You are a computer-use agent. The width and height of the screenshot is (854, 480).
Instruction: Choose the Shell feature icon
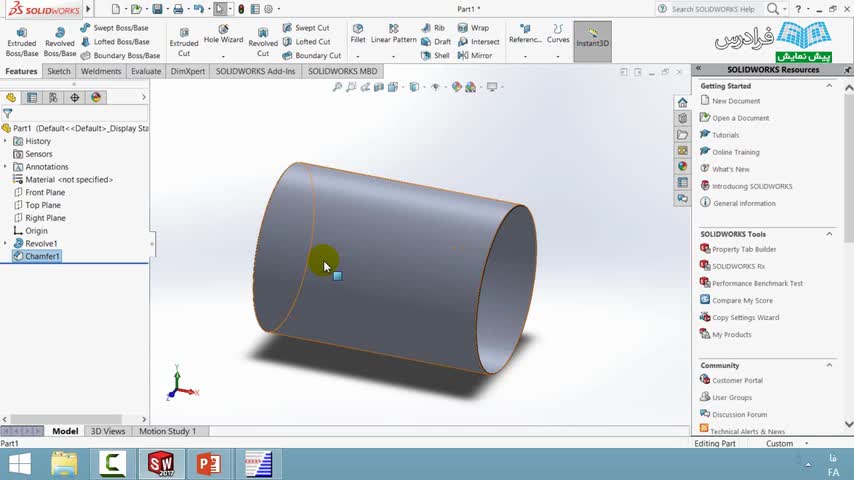435,56
